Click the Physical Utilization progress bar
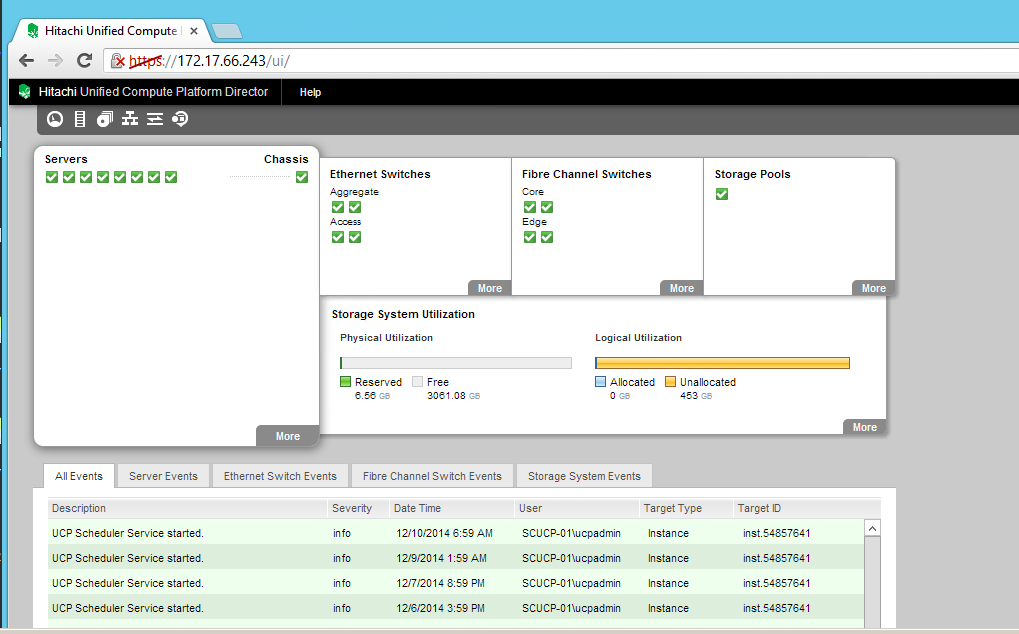This screenshot has width=1019, height=634. [x=456, y=363]
